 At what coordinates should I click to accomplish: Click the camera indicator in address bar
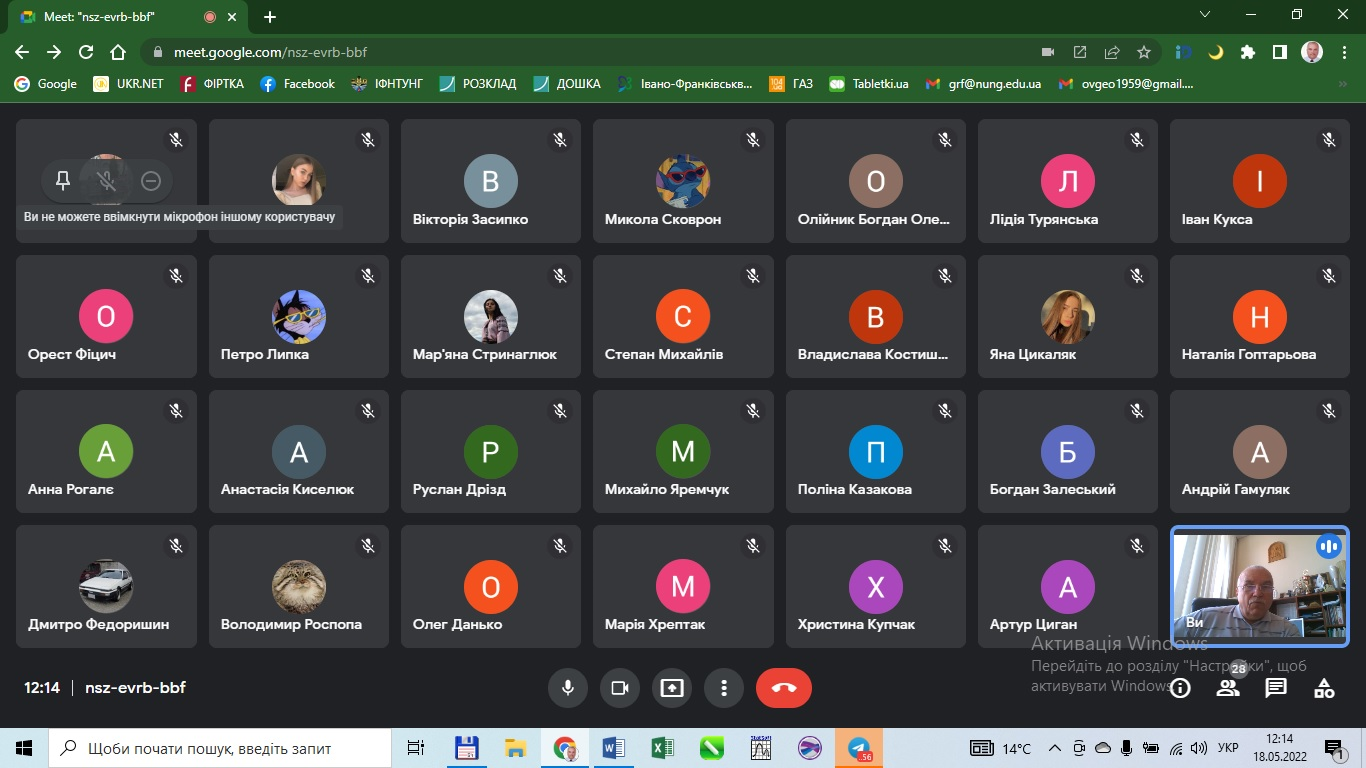point(1048,52)
